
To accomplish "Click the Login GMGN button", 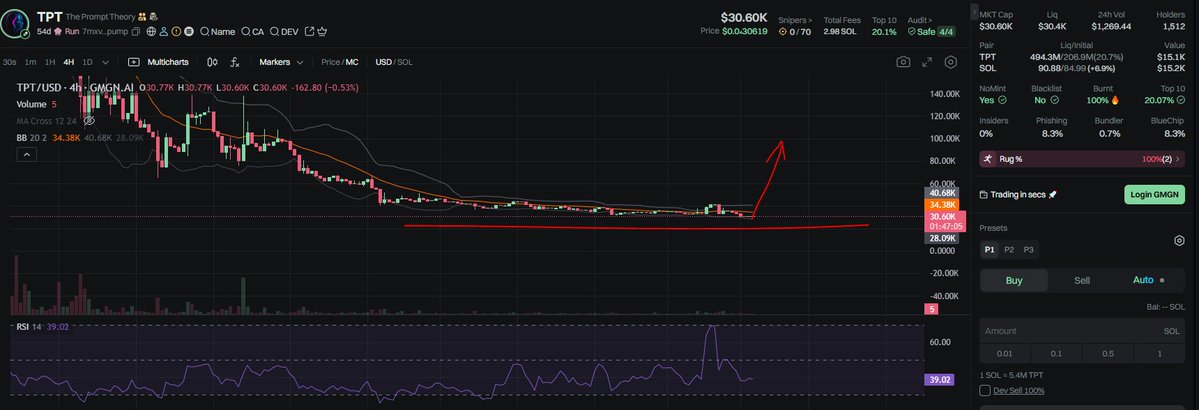I will click(1155, 194).
